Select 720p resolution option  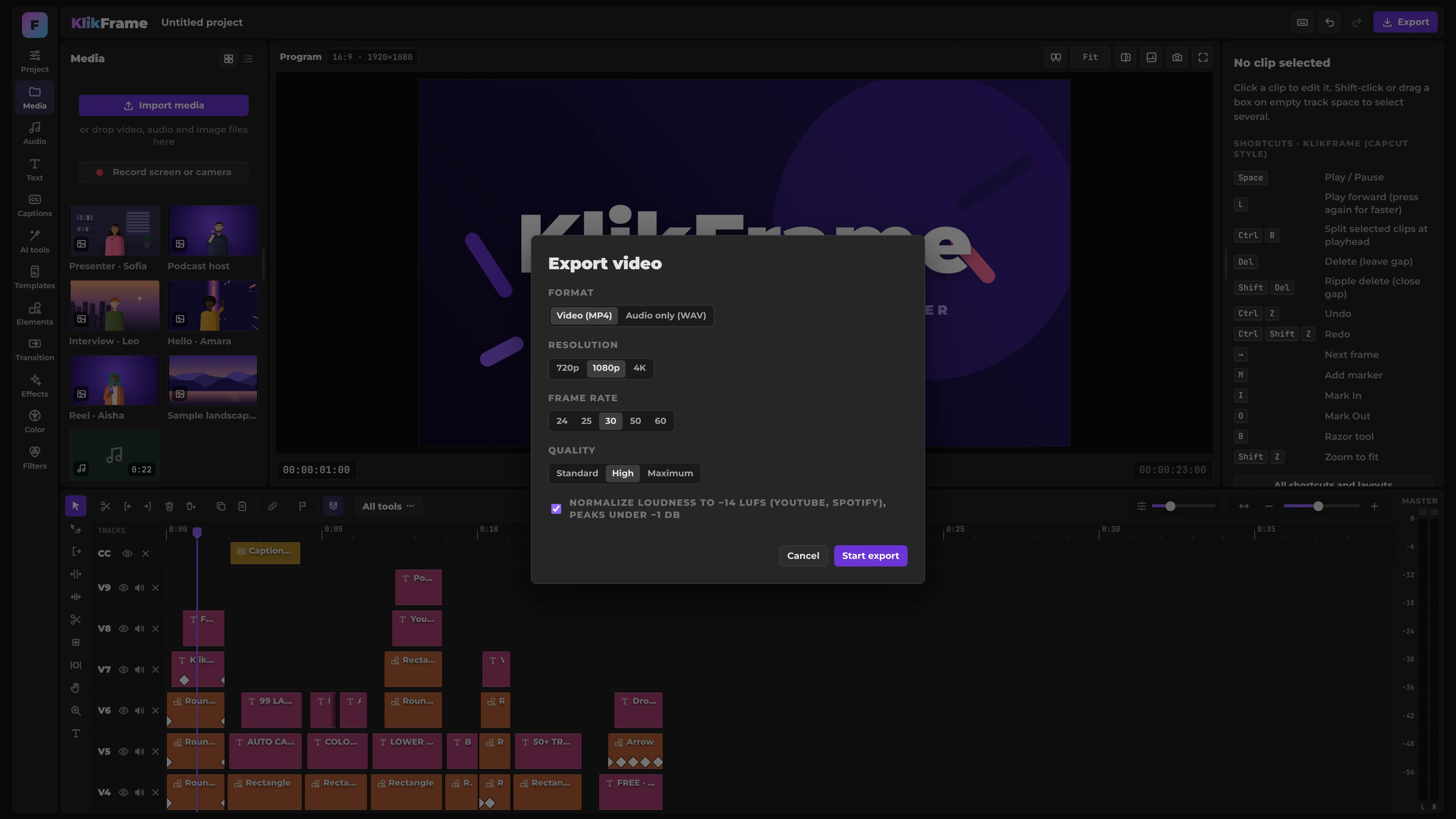coord(568,368)
